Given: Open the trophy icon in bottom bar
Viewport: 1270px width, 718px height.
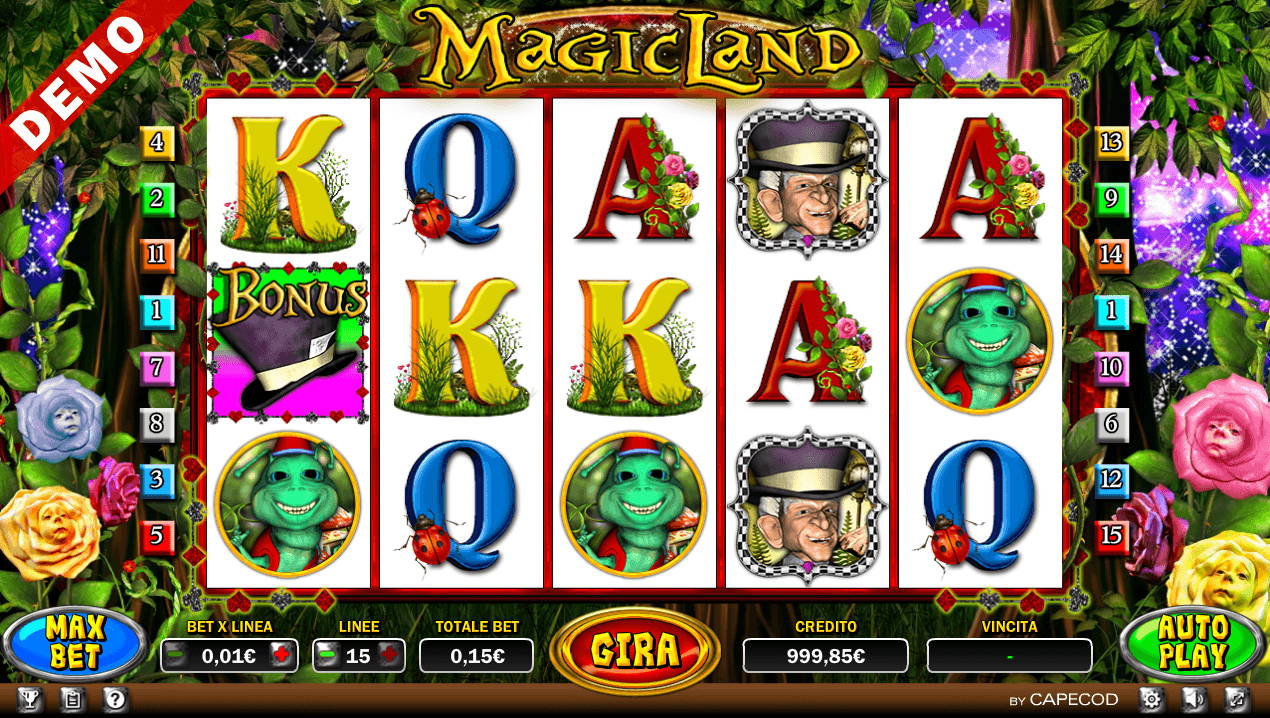Looking at the screenshot, I should click(28, 700).
